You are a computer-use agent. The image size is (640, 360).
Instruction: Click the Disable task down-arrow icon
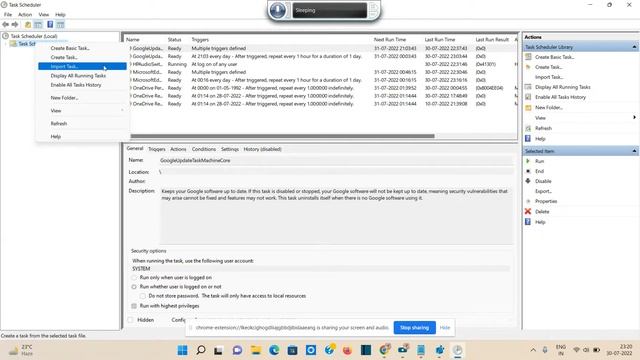point(528,181)
